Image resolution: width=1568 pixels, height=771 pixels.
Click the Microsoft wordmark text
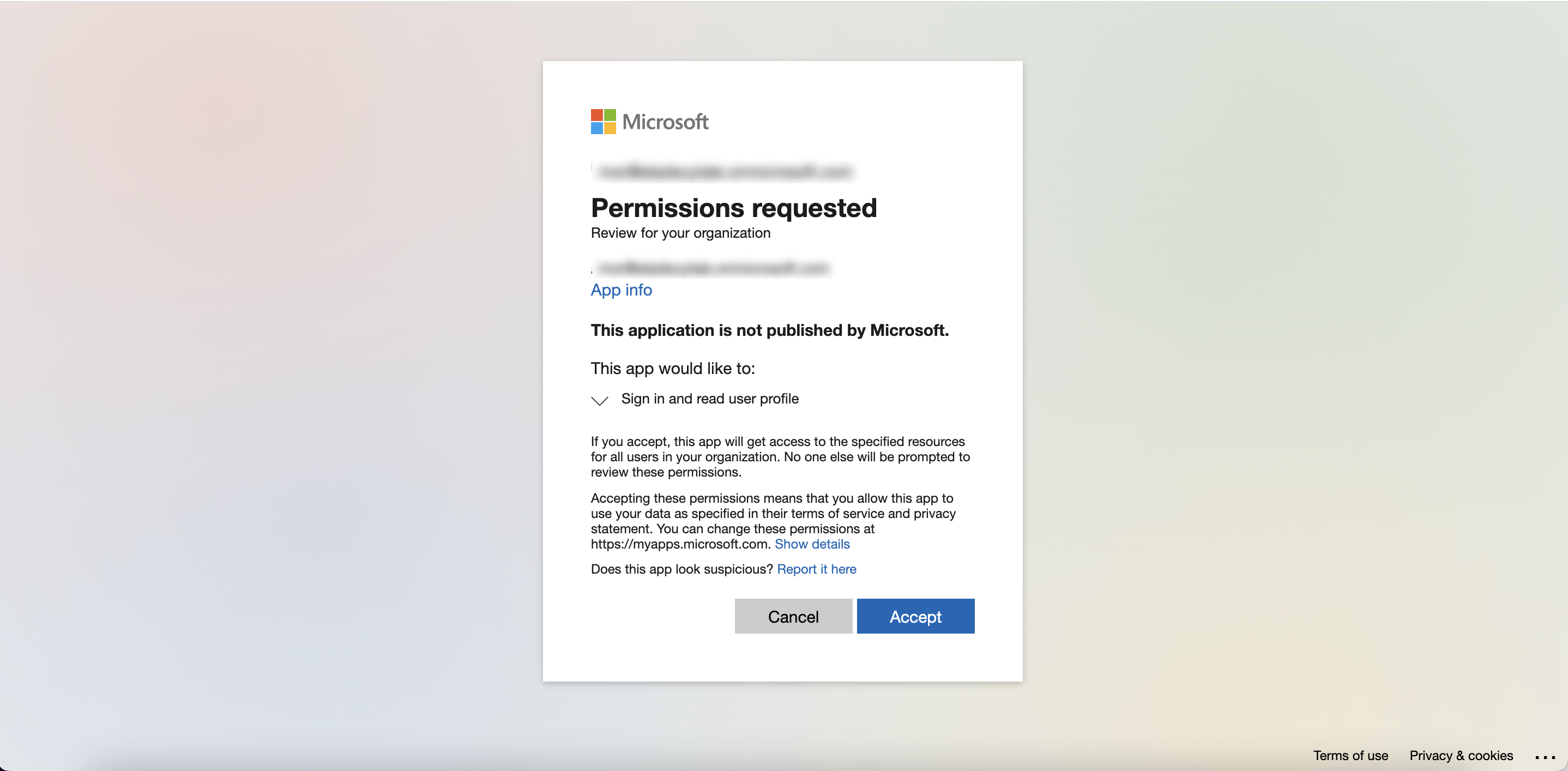[x=665, y=122]
